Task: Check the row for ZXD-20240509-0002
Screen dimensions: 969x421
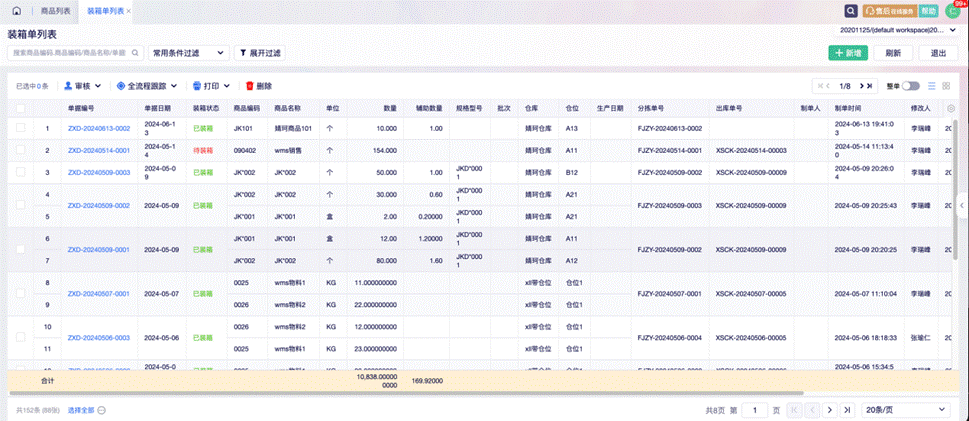Action: pos(21,205)
